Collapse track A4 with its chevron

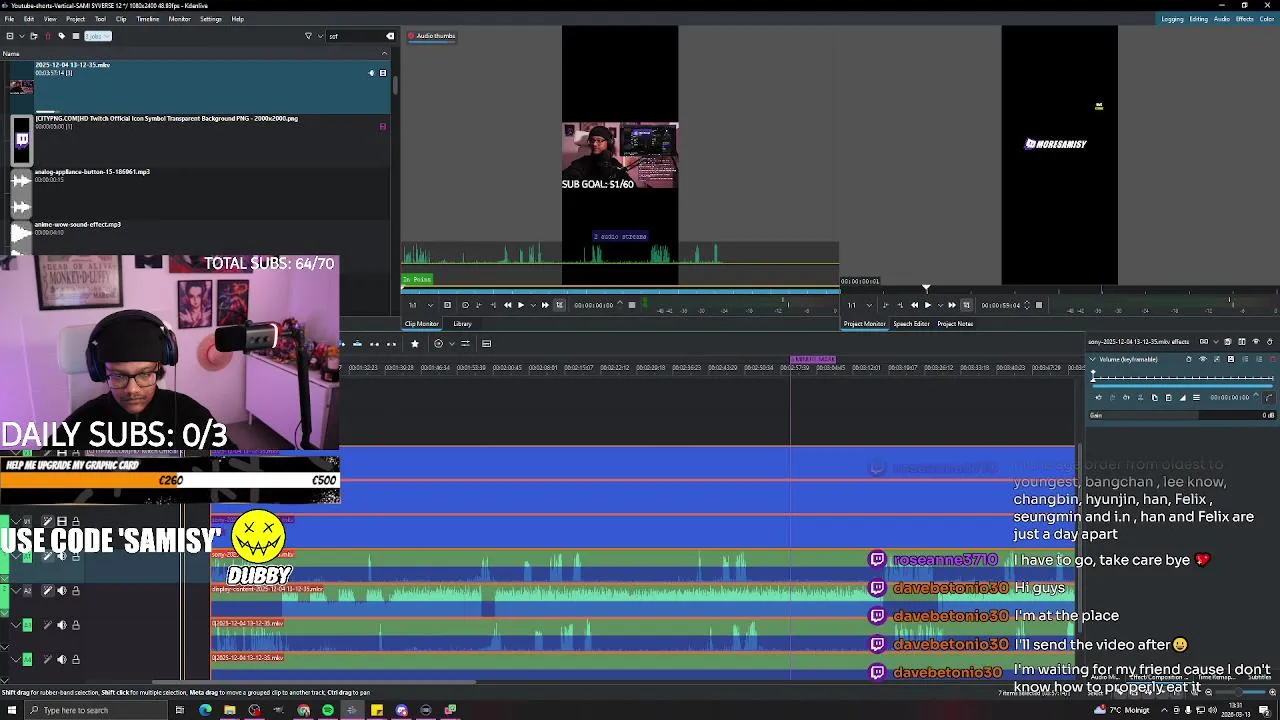tap(15, 659)
